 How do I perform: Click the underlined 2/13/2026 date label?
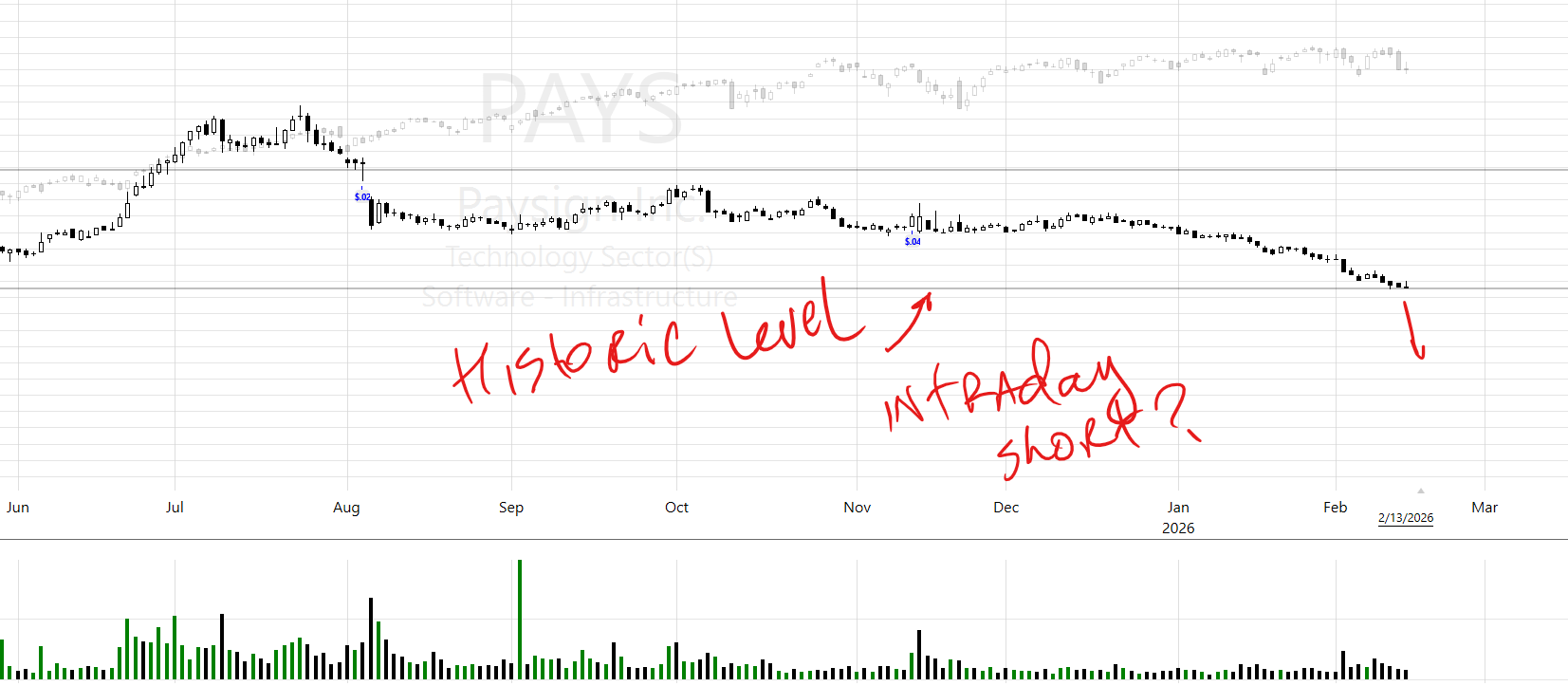[x=1405, y=518]
